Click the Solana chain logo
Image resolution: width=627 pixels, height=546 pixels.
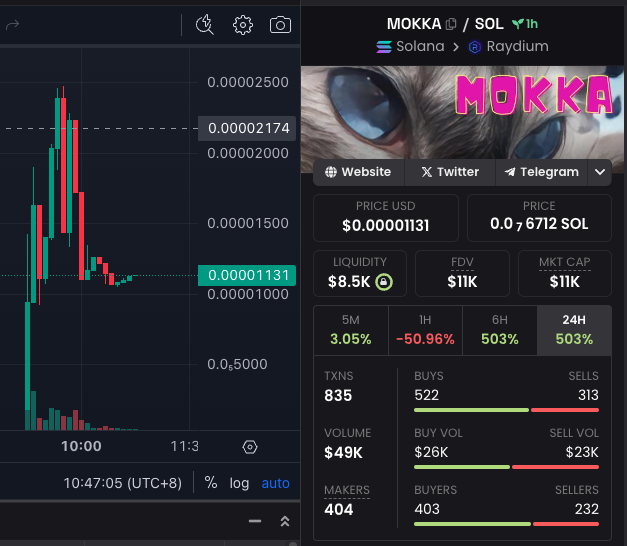click(x=384, y=47)
